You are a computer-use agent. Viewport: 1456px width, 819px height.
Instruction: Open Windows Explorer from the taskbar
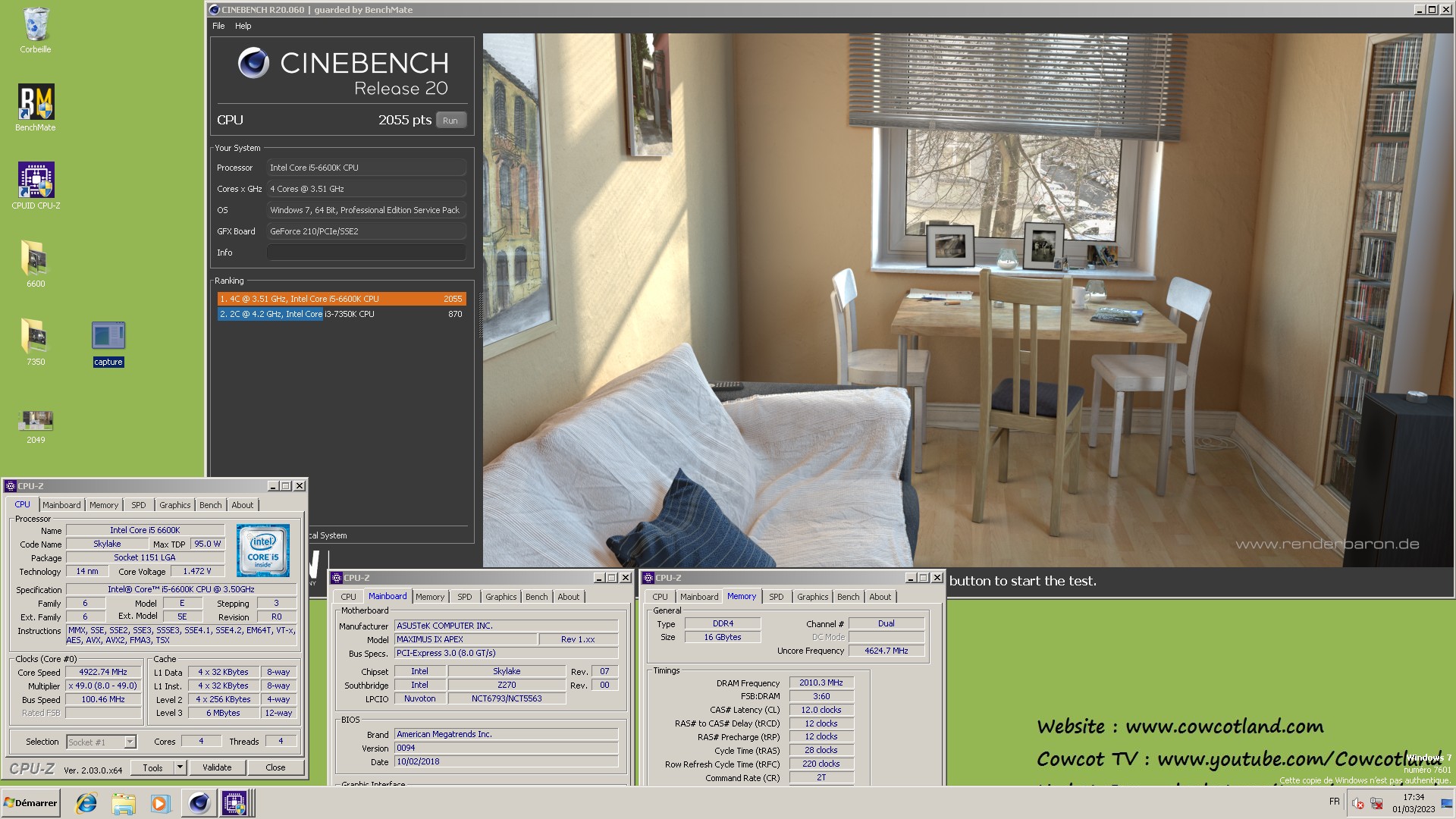[x=123, y=803]
